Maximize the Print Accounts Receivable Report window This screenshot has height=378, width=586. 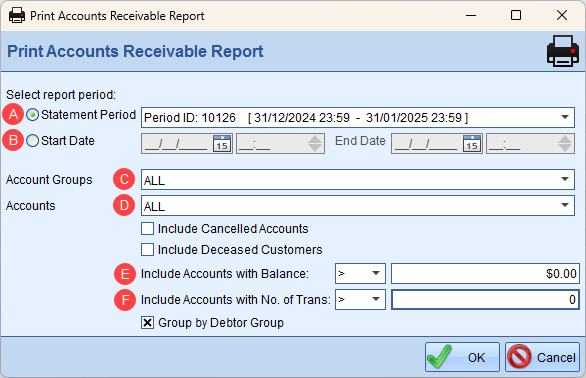(516, 15)
